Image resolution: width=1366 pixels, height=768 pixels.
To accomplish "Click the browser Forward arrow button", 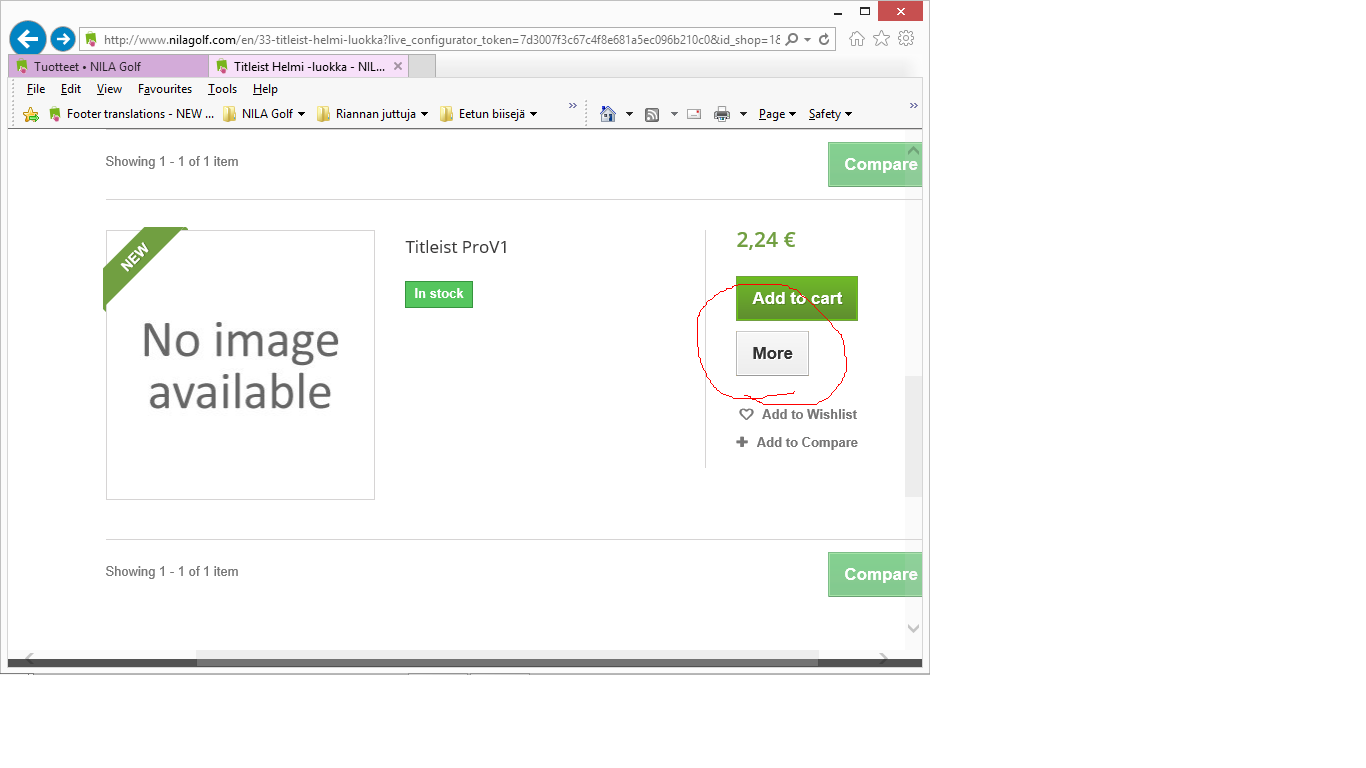I will [x=63, y=39].
